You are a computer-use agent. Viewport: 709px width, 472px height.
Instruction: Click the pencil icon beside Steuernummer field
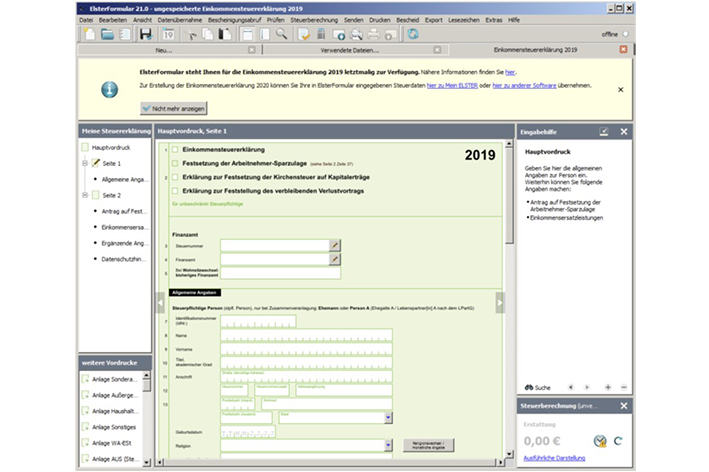click(335, 244)
